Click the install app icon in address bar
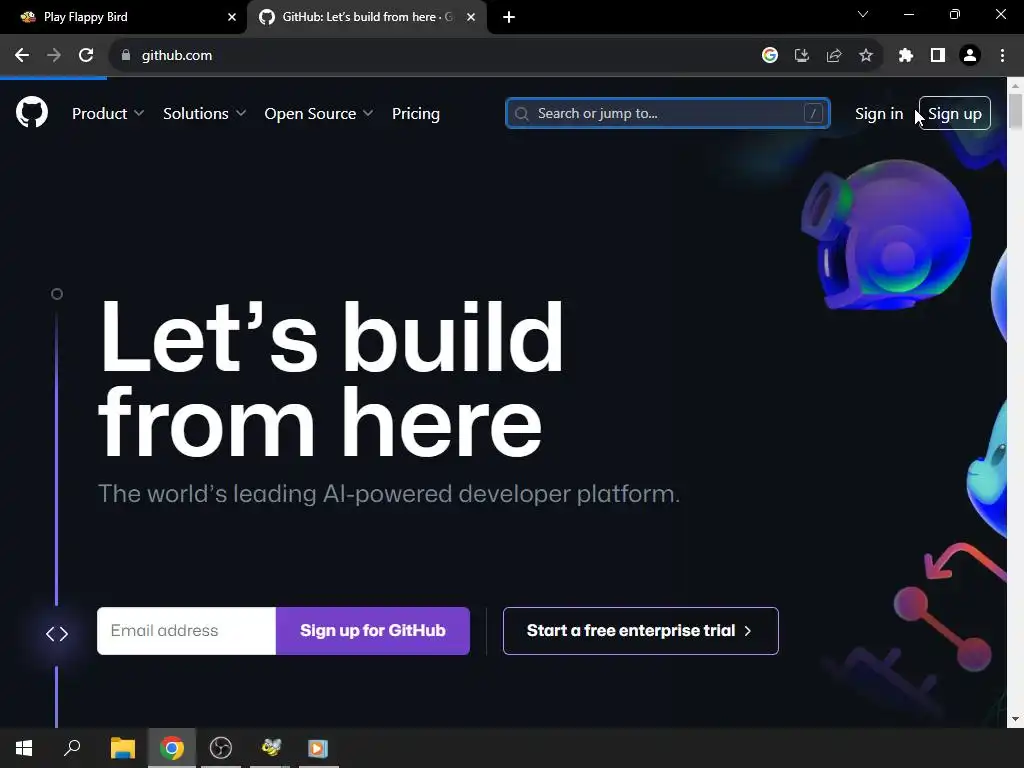Viewport: 1024px width, 768px height. coord(802,56)
